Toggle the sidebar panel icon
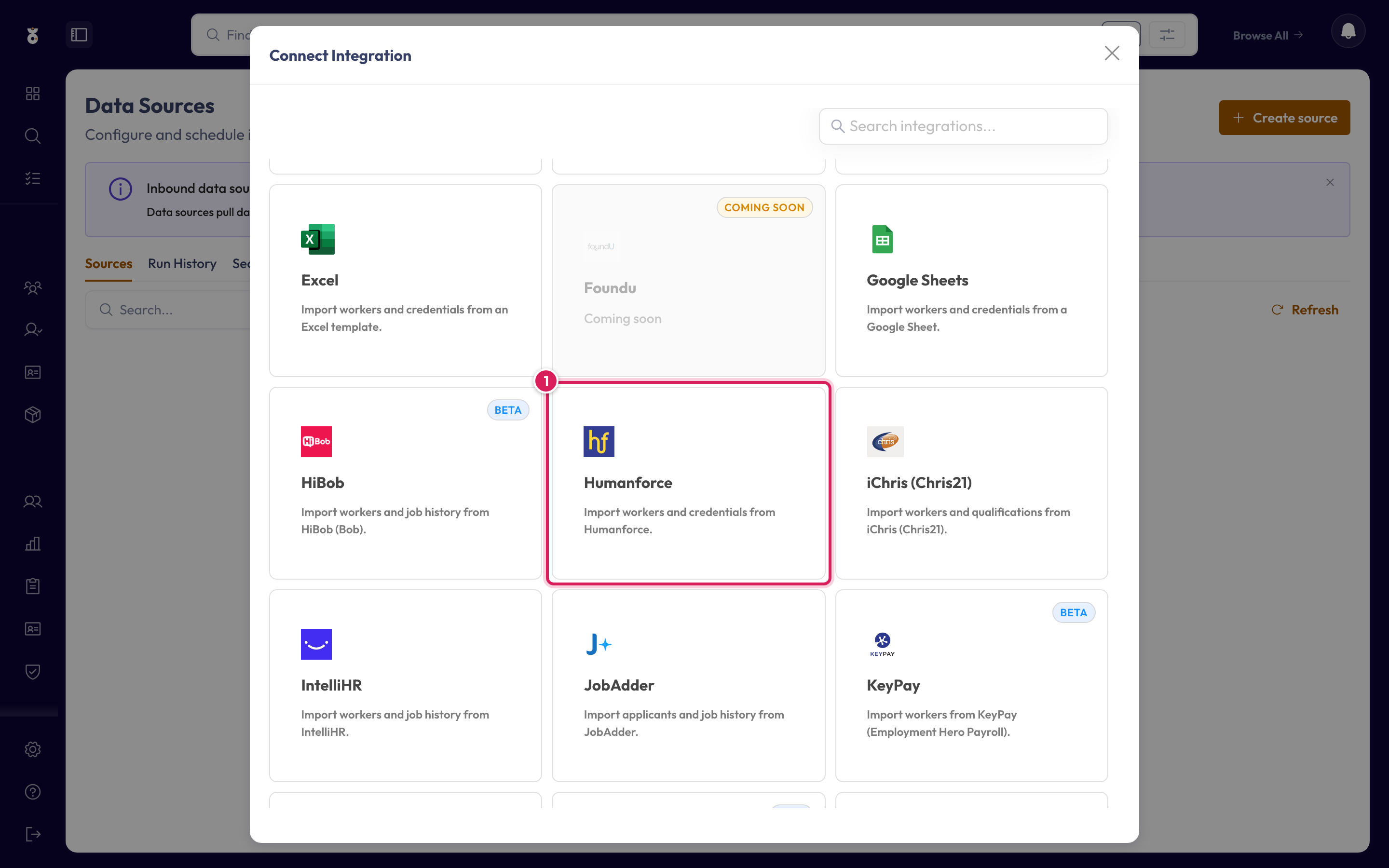This screenshot has height=868, width=1389. tap(79, 35)
